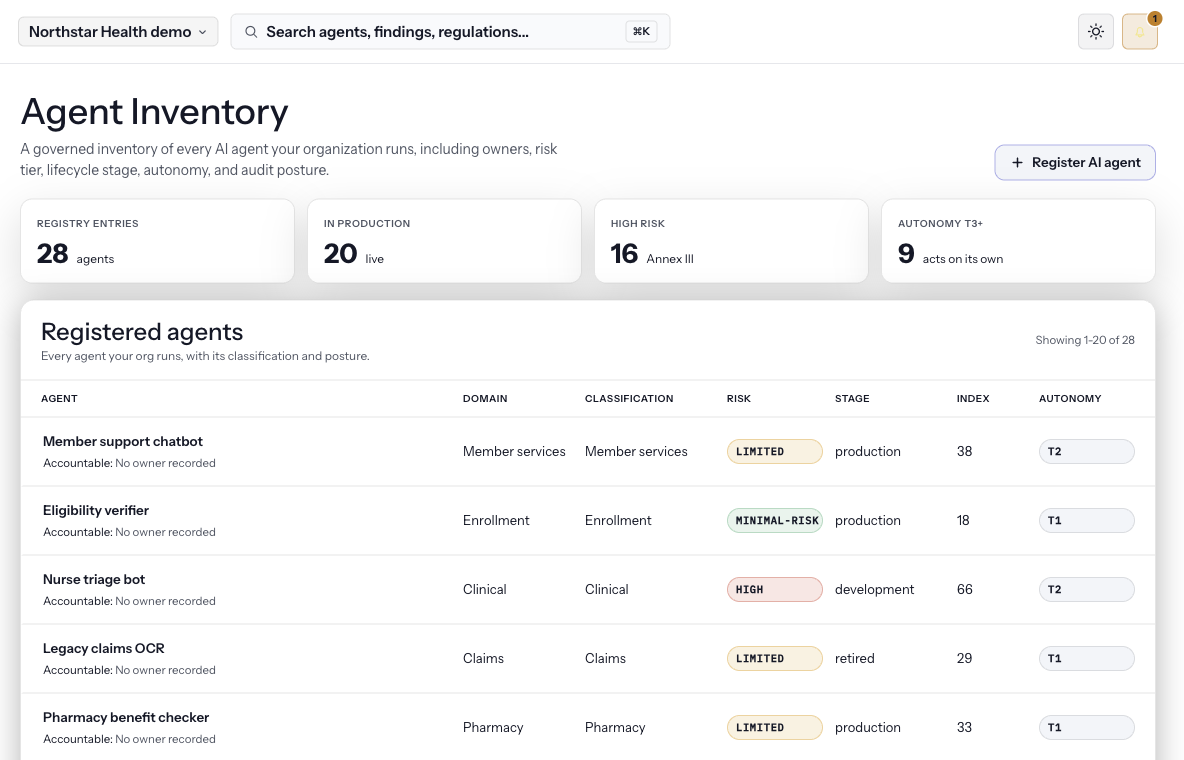Screen dimensions: 1184x760
Task: Open the Legacy claims OCR agent
Action: pyautogui.click(x=103, y=648)
